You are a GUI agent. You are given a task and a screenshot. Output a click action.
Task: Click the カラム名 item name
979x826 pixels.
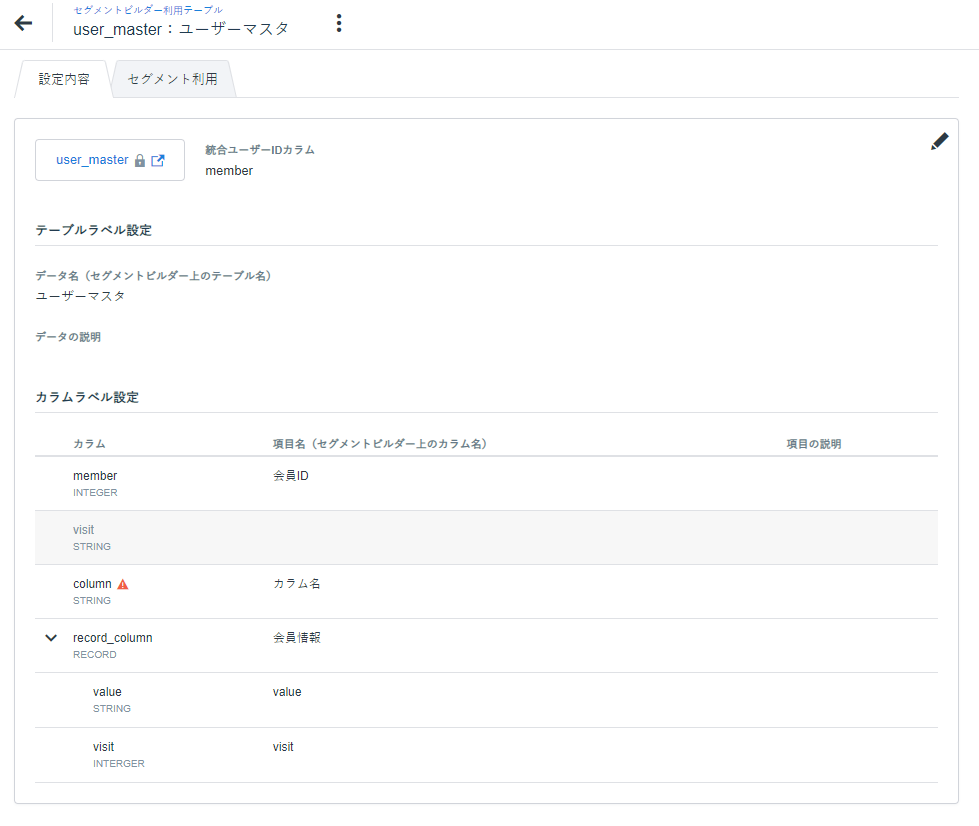coord(297,584)
